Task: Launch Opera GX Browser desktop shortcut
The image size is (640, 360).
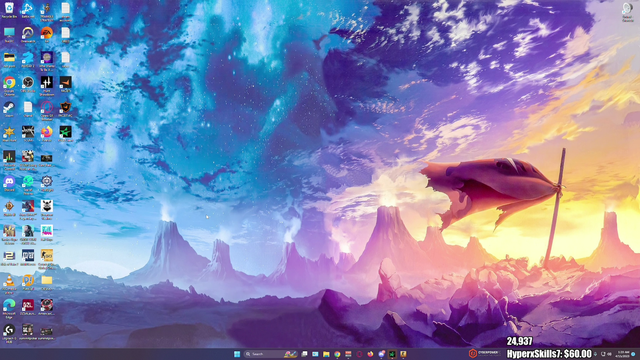Action: tap(47, 110)
